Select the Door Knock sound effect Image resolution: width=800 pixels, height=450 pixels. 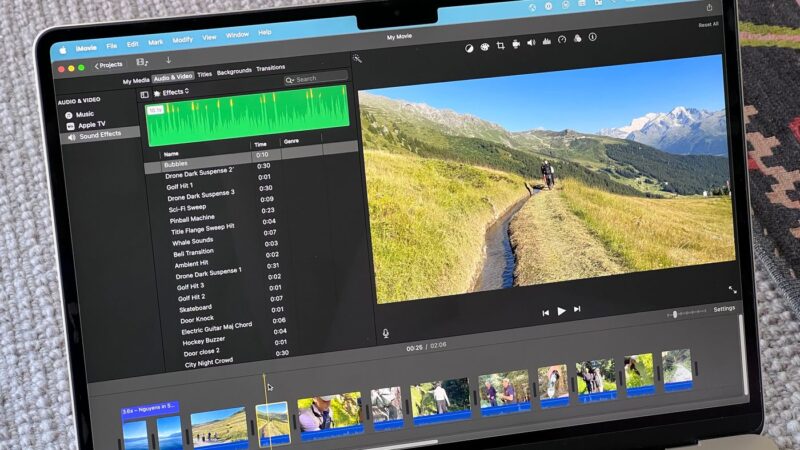pos(197,320)
